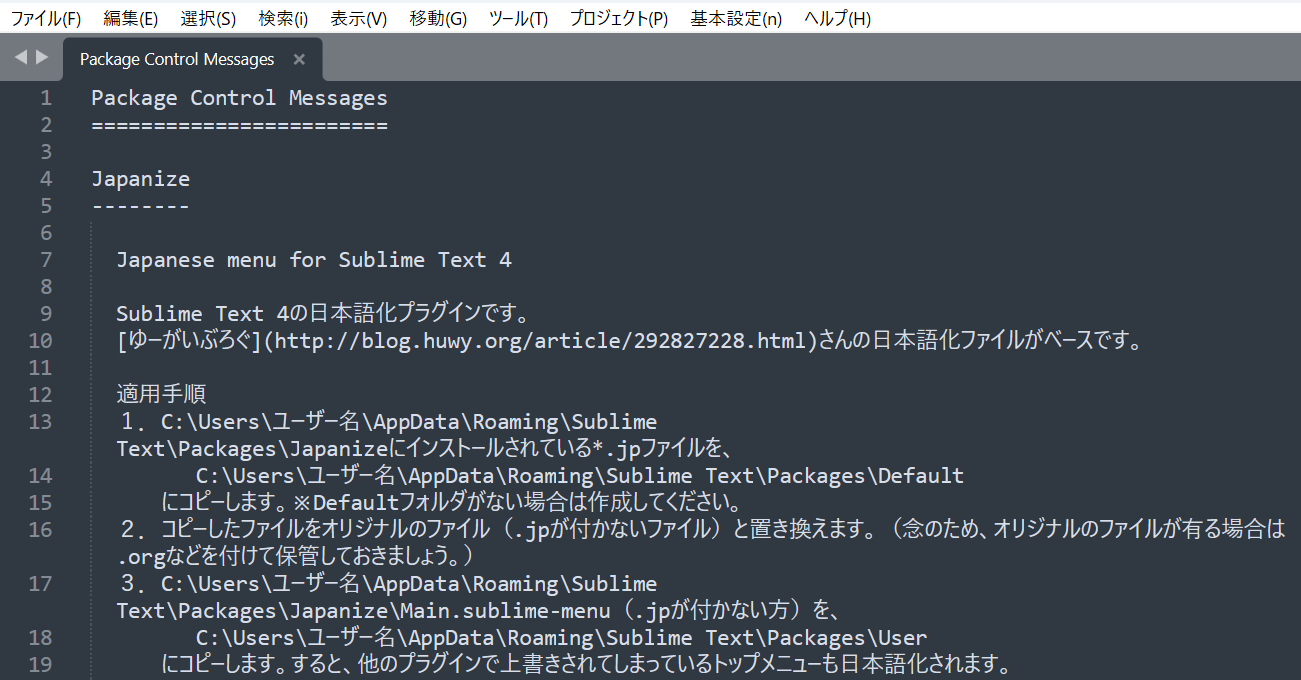1301x680 pixels.
Task: Open the 編集(E) menu
Action: [130, 17]
